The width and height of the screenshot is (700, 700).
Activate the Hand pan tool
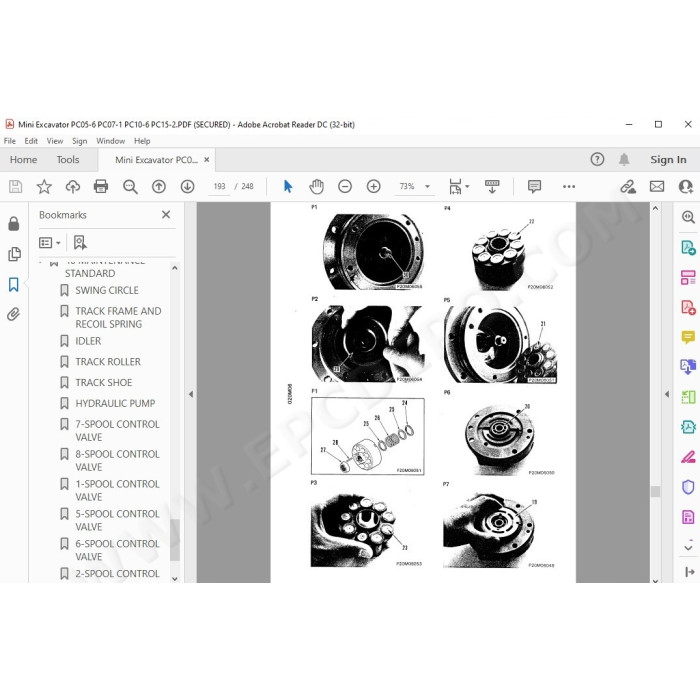pyautogui.click(x=317, y=186)
